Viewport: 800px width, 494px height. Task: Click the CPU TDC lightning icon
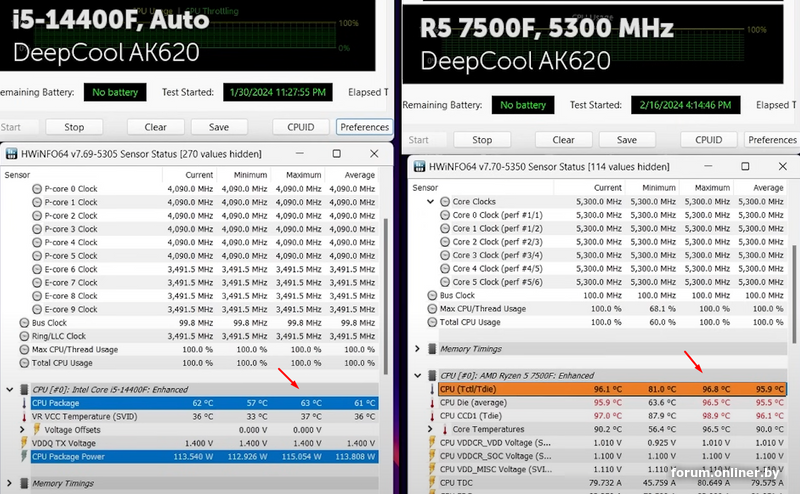[432, 483]
